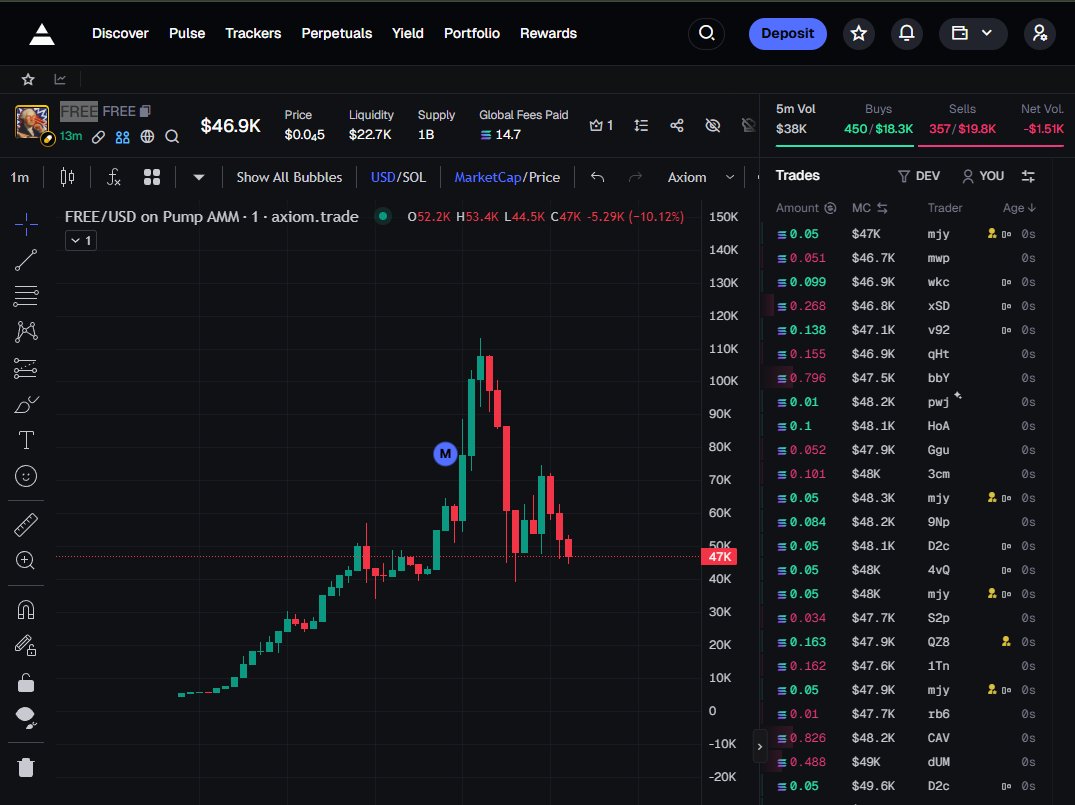The width and height of the screenshot is (1075, 805).
Task: Click the small chart icon beside favorites star
Action: (60, 80)
